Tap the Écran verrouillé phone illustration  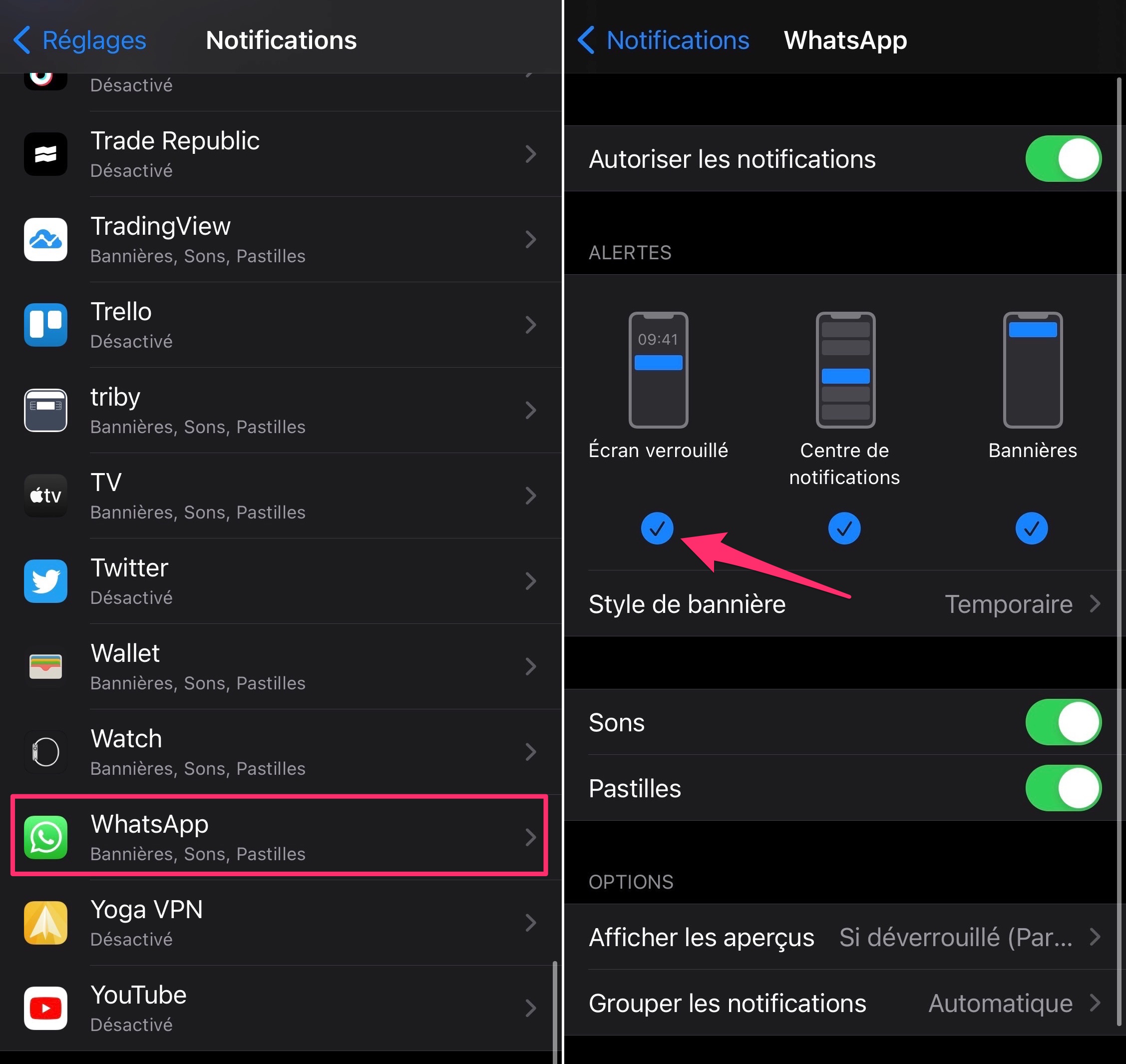click(x=658, y=370)
